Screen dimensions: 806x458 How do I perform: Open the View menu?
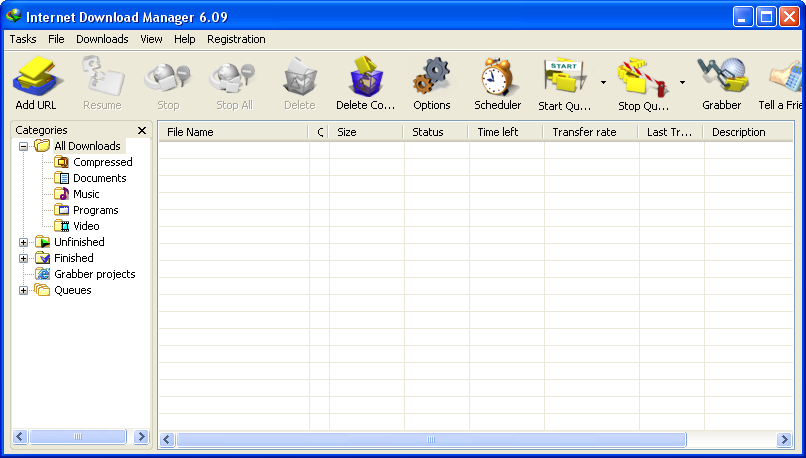click(x=151, y=39)
